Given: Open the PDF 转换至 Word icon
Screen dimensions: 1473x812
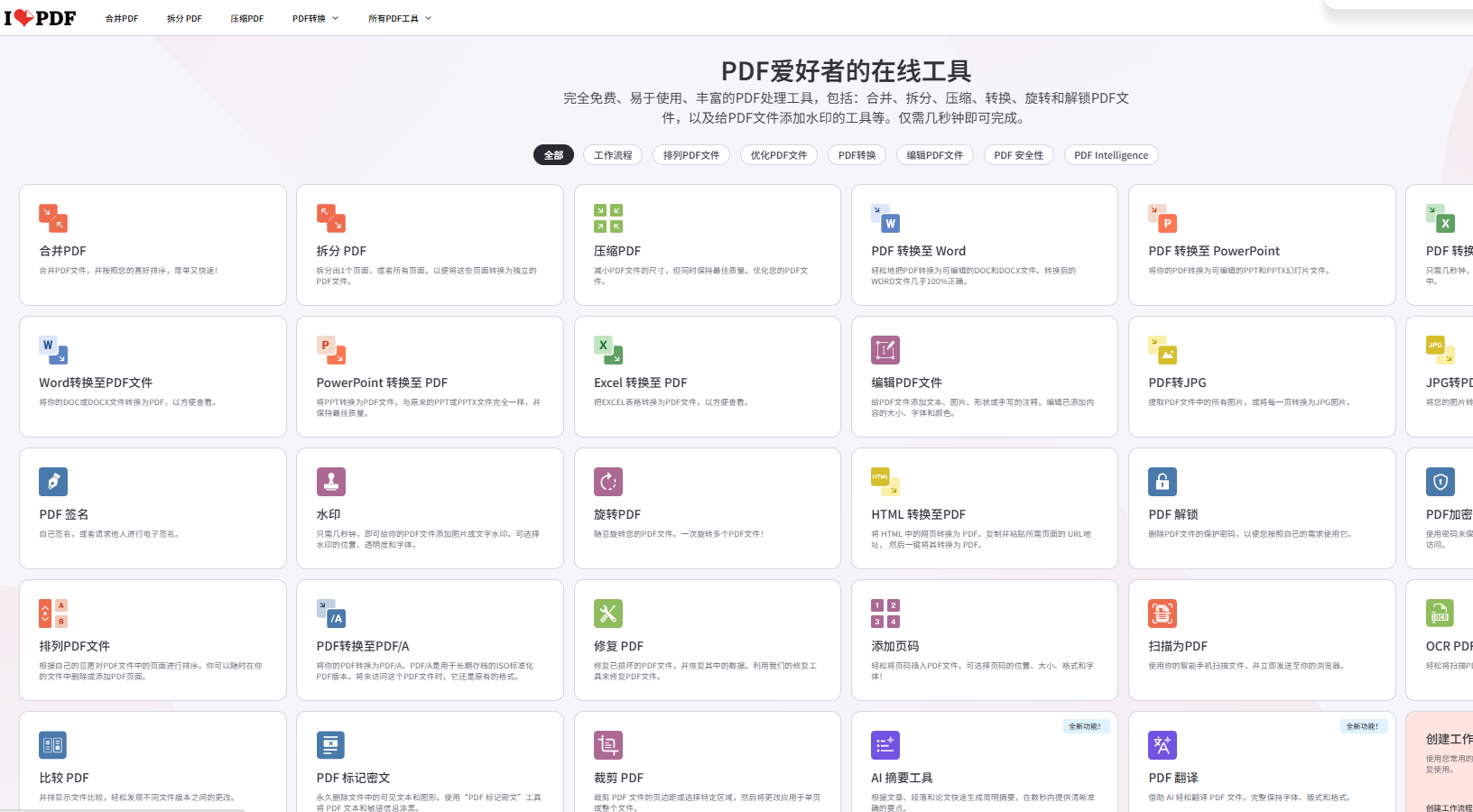Looking at the screenshot, I should 885,218.
